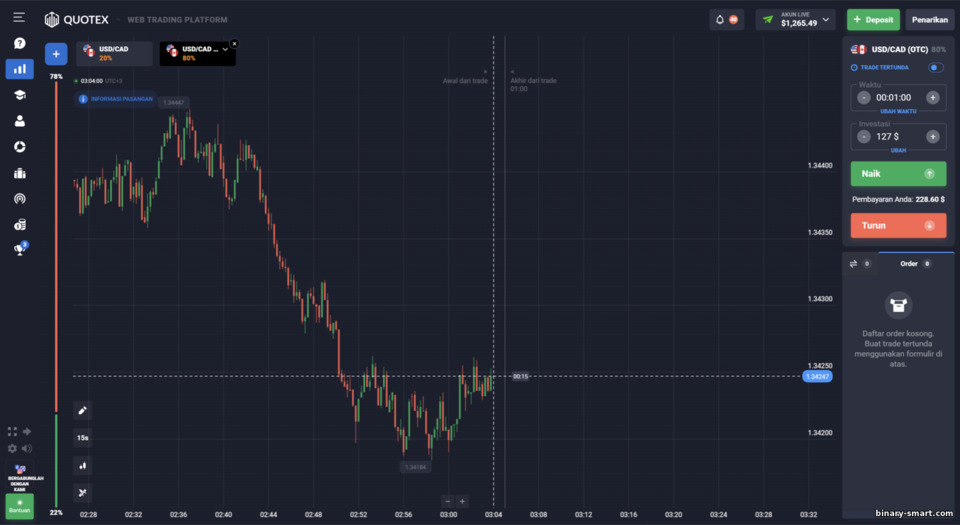960x525 pixels.
Task: Toggle fullscreen mode icon
Action: (12, 431)
